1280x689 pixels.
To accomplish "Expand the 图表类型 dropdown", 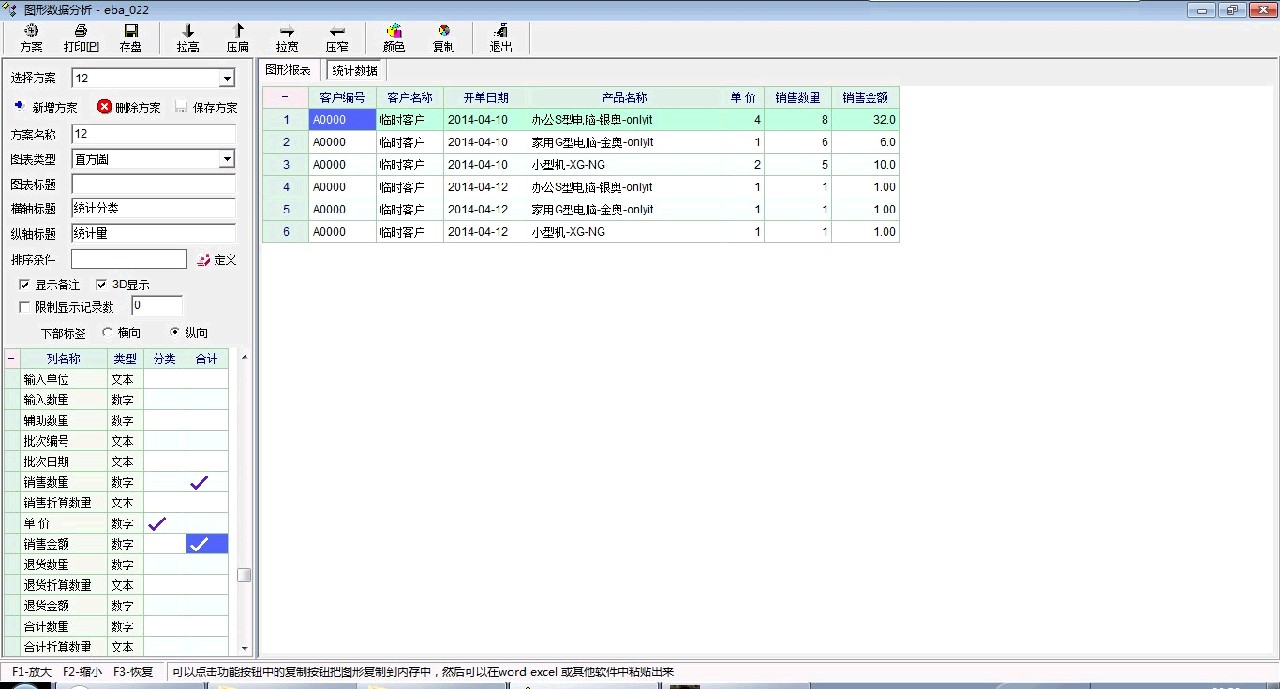I will (x=227, y=159).
